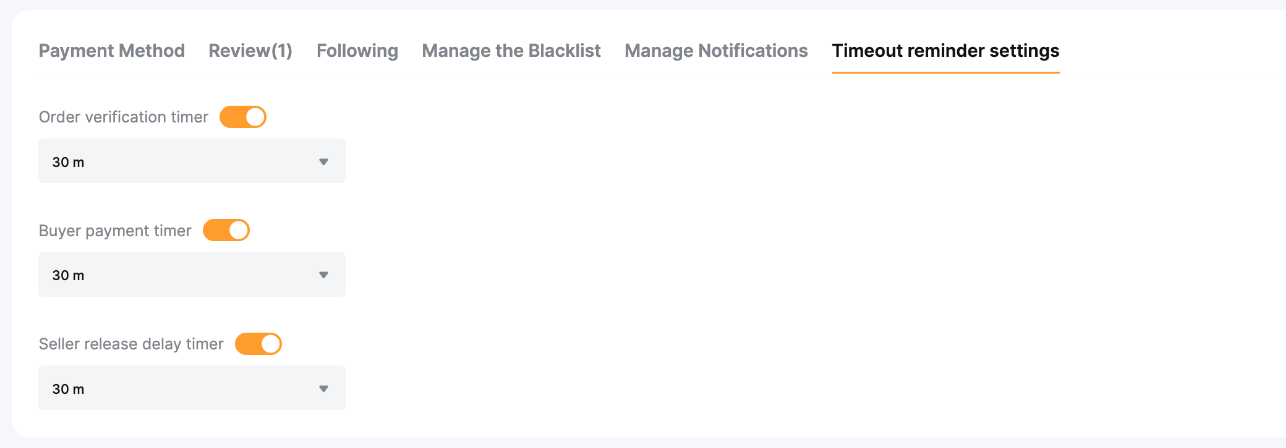The width and height of the screenshot is (1286, 448).
Task: Click the Buyer payment timer label text
Action: tap(115, 231)
